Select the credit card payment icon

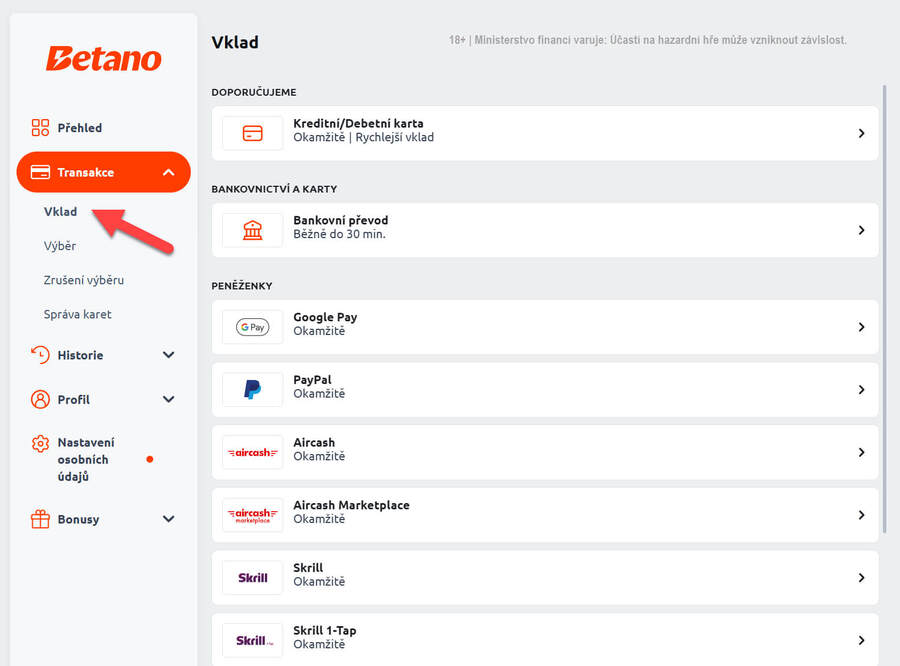click(x=253, y=133)
